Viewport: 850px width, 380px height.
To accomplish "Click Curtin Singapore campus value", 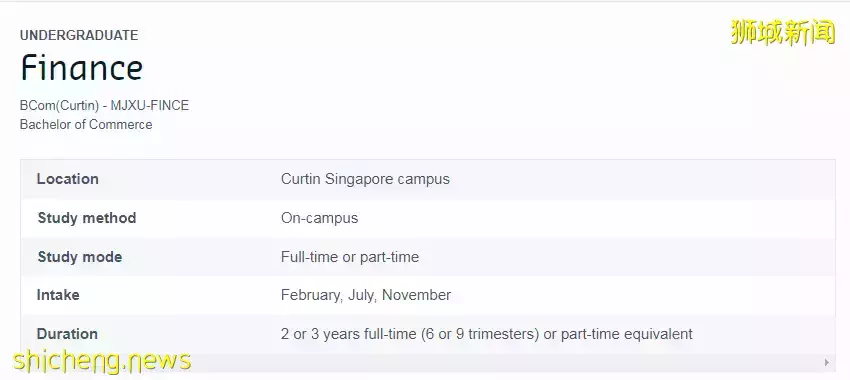I will tap(365, 179).
